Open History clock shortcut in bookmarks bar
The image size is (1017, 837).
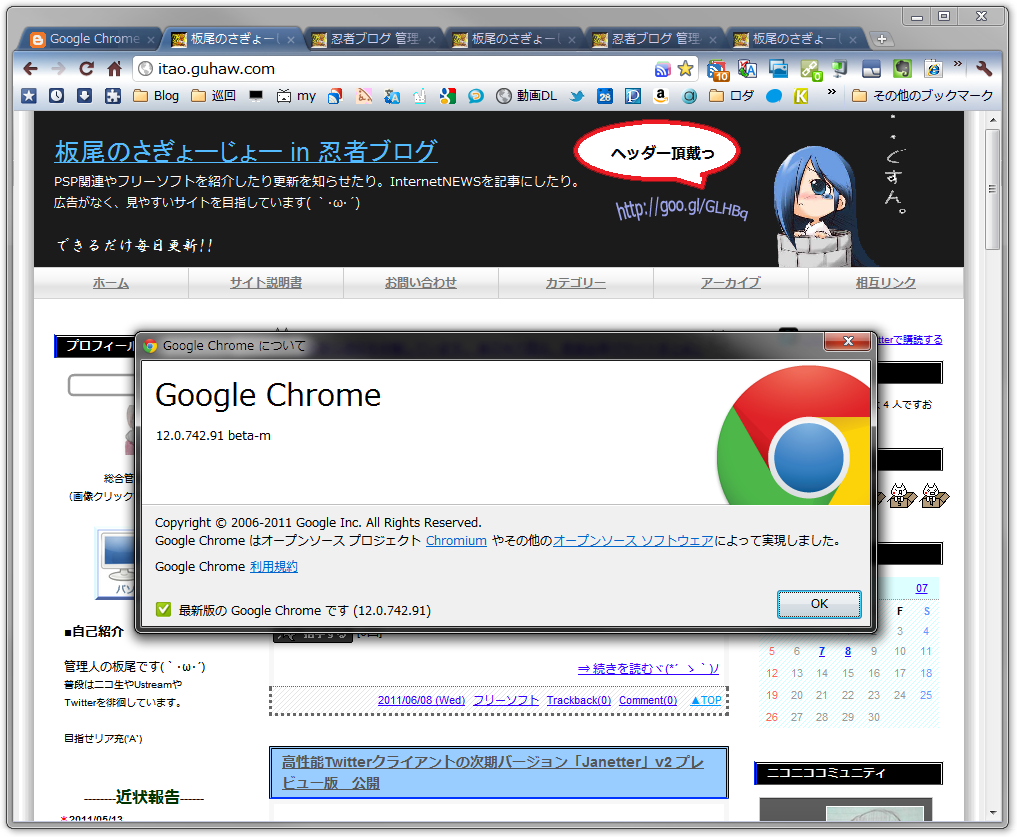click(57, 96)
